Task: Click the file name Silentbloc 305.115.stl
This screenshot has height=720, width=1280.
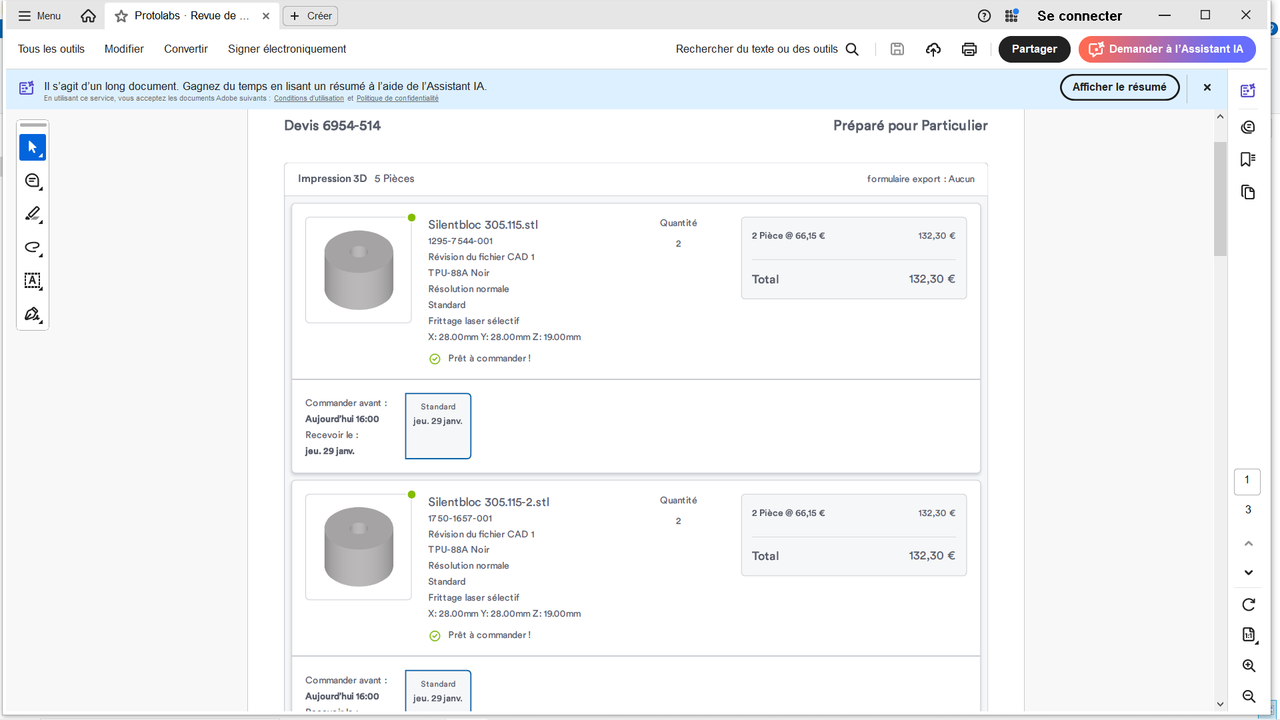Action: [483, 225]
